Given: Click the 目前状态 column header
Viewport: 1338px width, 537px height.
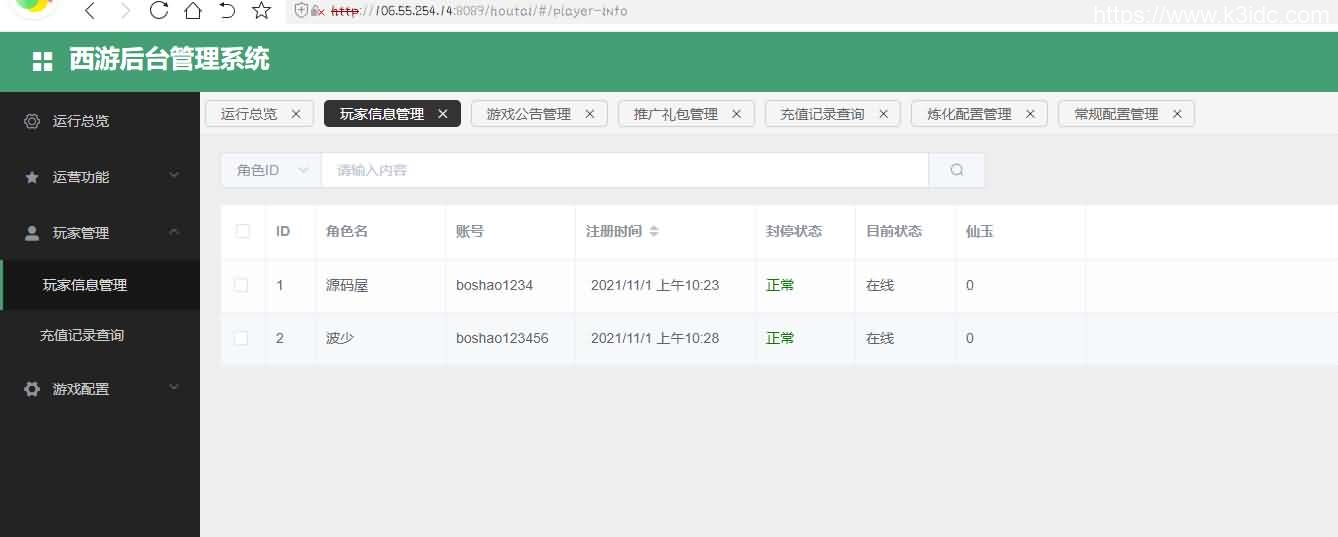Looking at the screenshot, I should pos(894,231).
